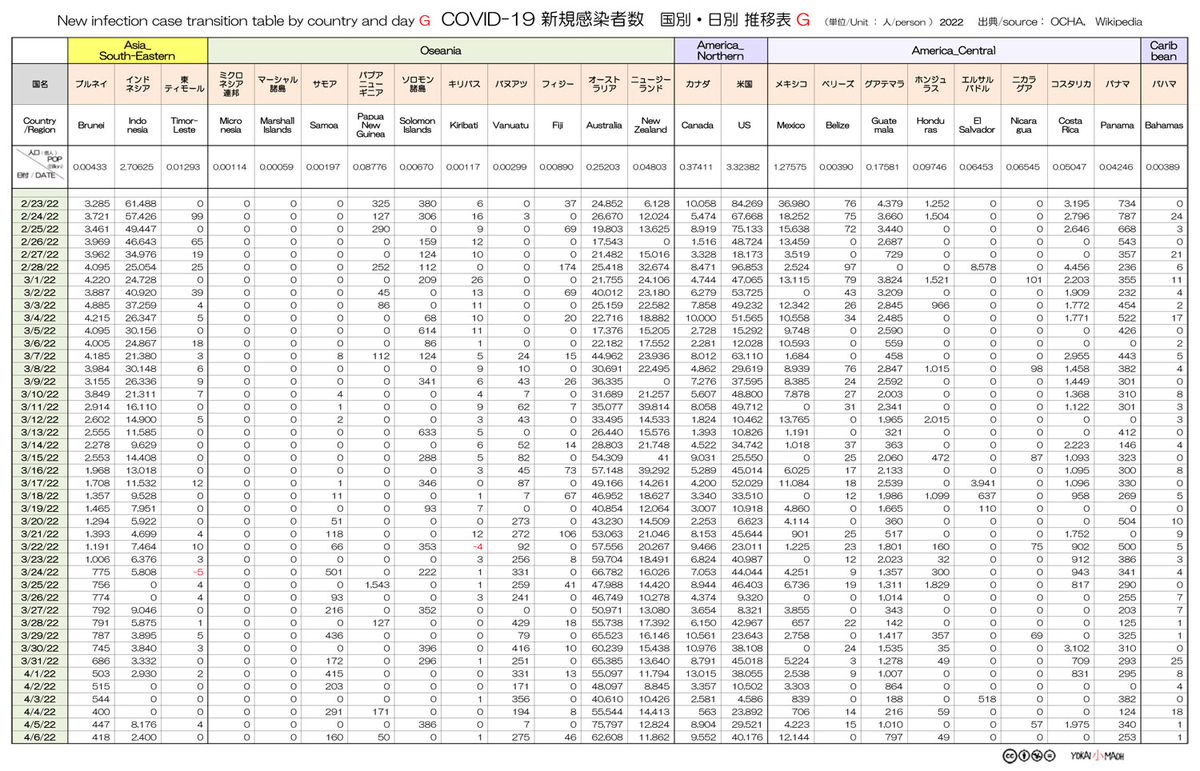This screenshot has width=1200, height=771.
Task: Select the Solomon Islands column header
Action: [418, 126]
